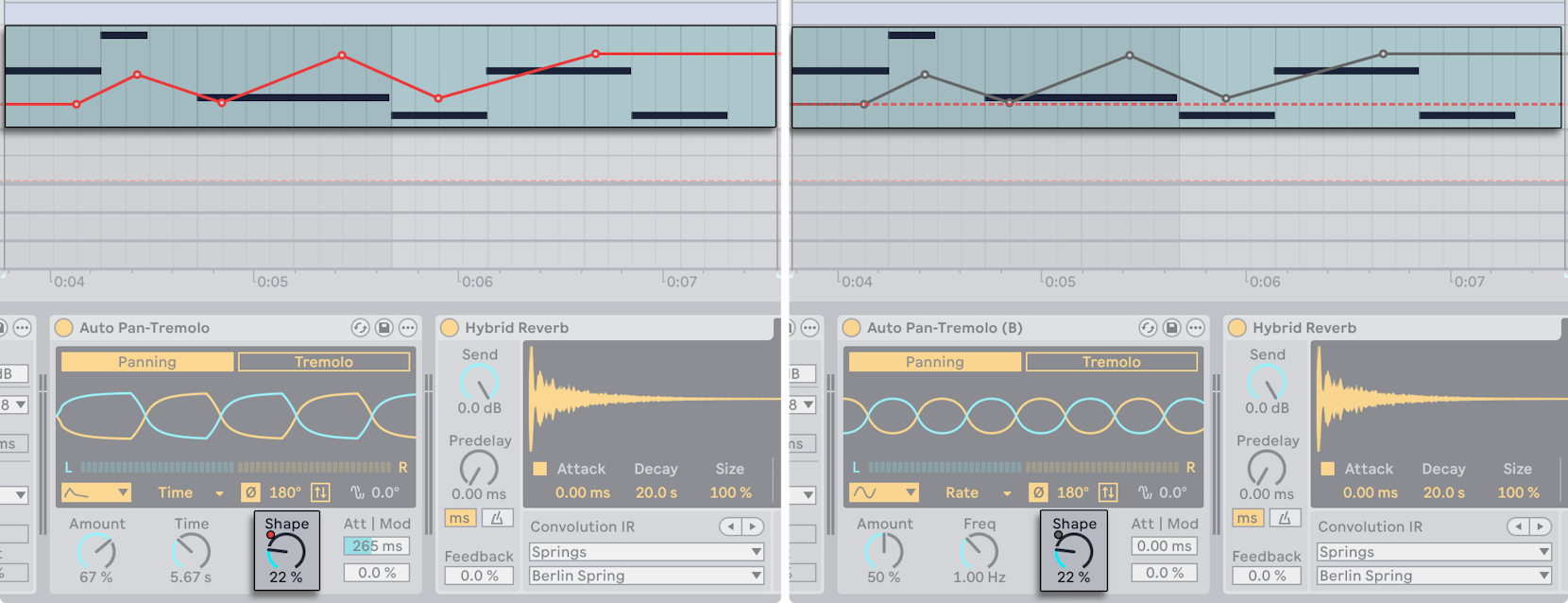
Task: Click ms predelay button beside Time-mode Auto Pan-Tremolo
Action: [x=459, y=518]
